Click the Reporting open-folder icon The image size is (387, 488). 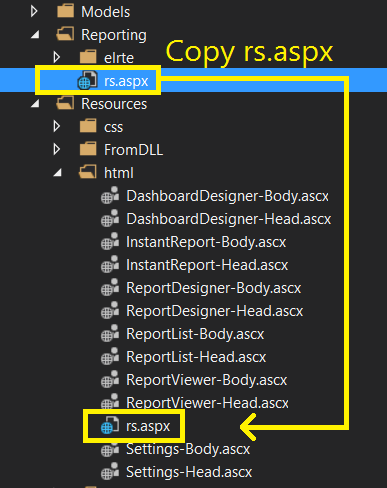coord(65,34)
